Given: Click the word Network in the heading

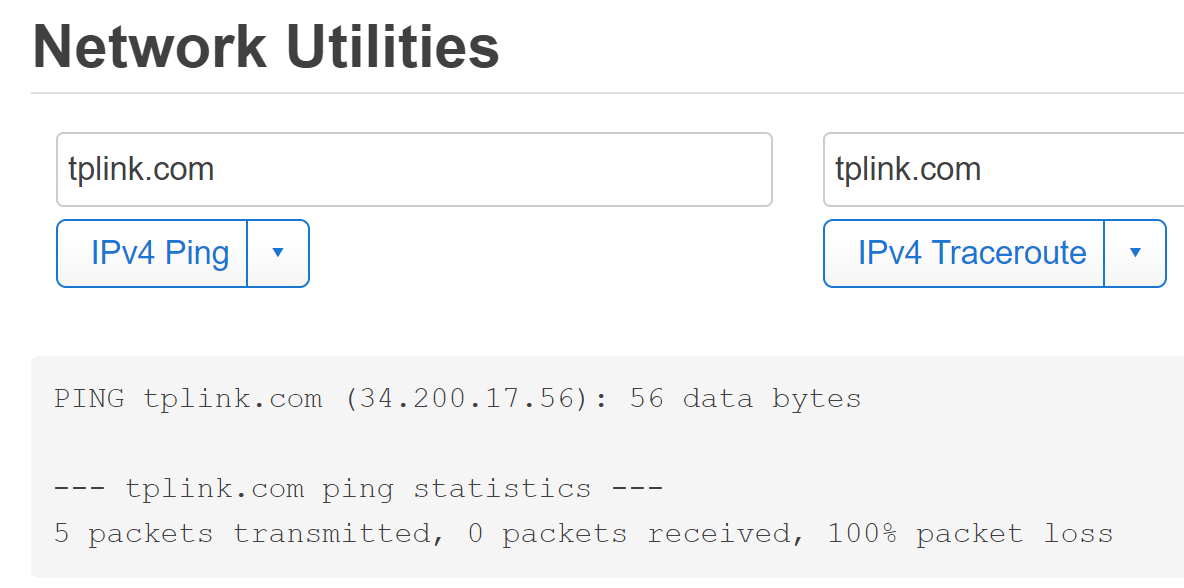Looking at the screenshot, I should coord(150,47).
